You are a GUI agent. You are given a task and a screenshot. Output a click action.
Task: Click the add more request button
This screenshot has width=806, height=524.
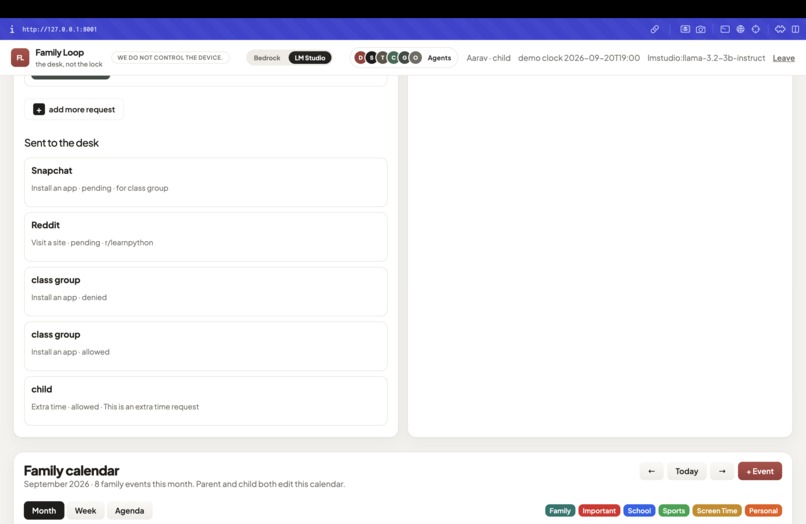[74, 109]
